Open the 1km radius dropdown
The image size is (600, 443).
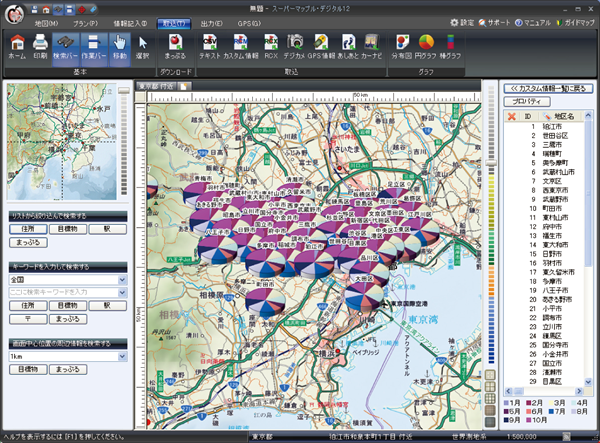click(122, 355)
